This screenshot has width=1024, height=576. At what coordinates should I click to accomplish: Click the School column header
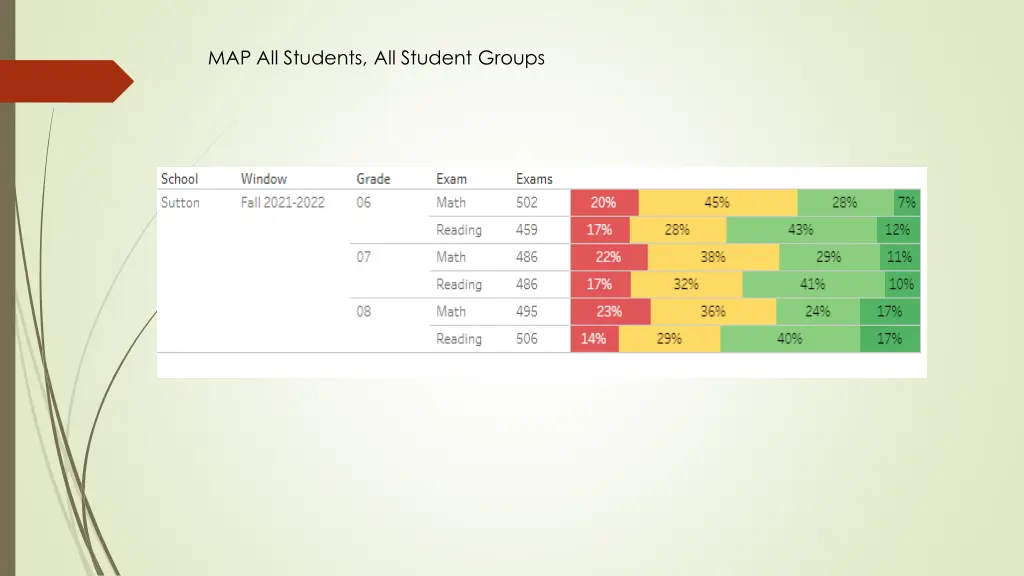[180, 179]
